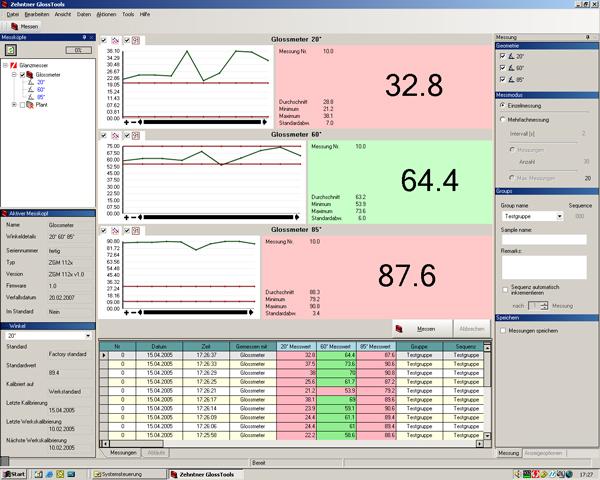The height and width of the screenshot is (480, 600).
Task: Open the Group name dropdown
Action: [x=559, y=215]
